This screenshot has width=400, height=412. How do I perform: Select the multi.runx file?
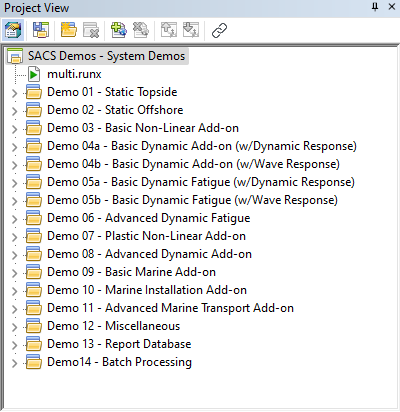pyautogui.click(x=74, y=74)
